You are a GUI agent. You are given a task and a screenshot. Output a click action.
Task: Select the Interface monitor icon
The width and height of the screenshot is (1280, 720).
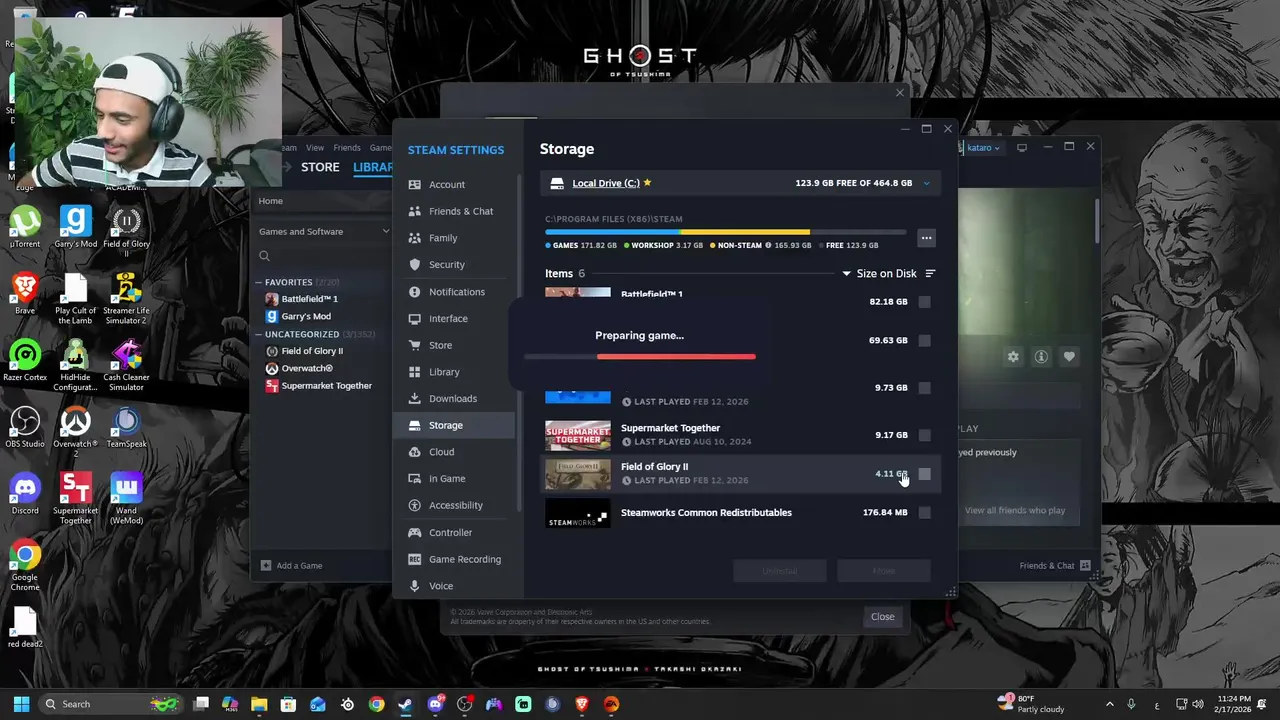(414, 318)
